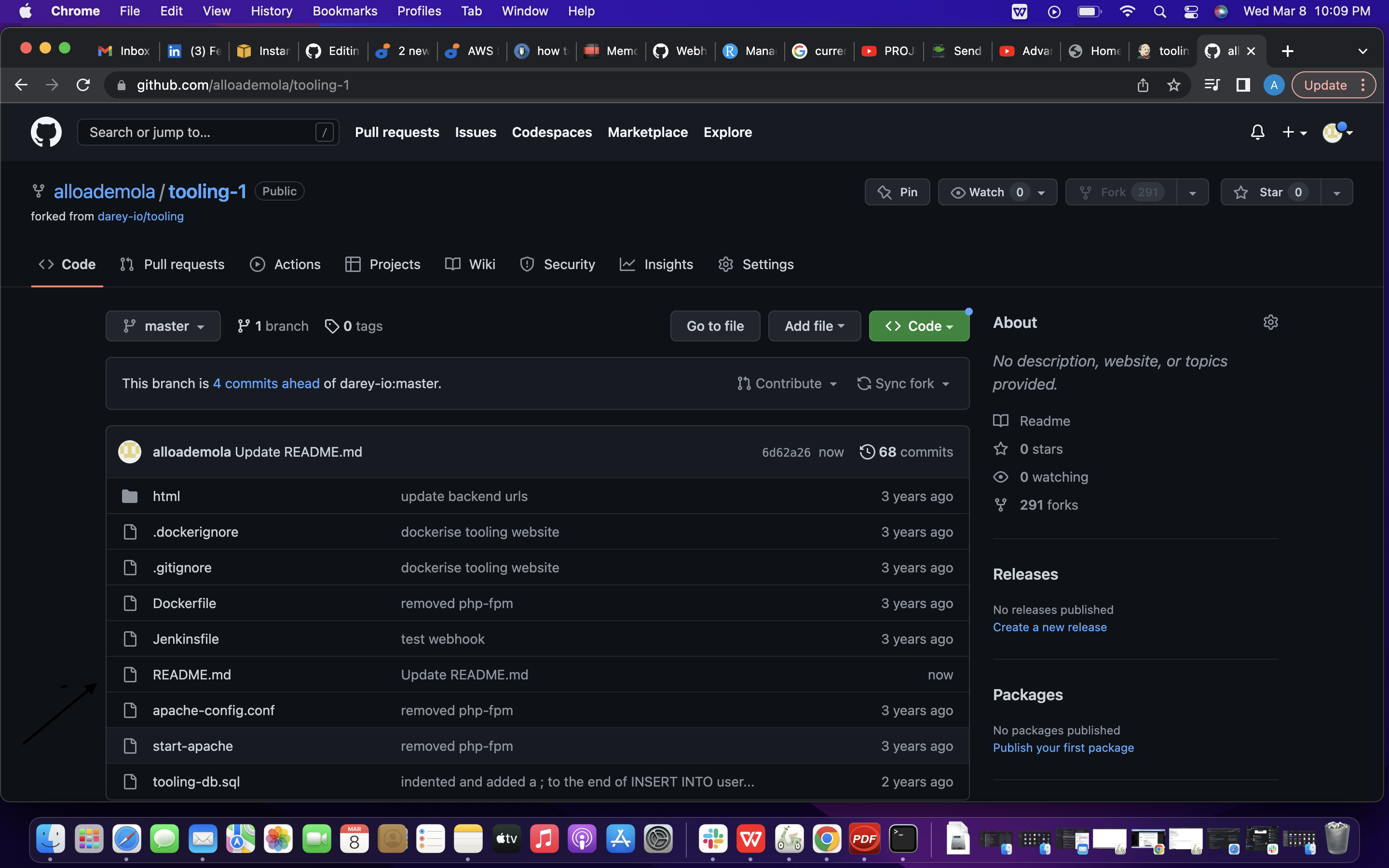Click the commit history clock icon
The width and height of the screenshot is (1389, 868).
click(867, 452)
